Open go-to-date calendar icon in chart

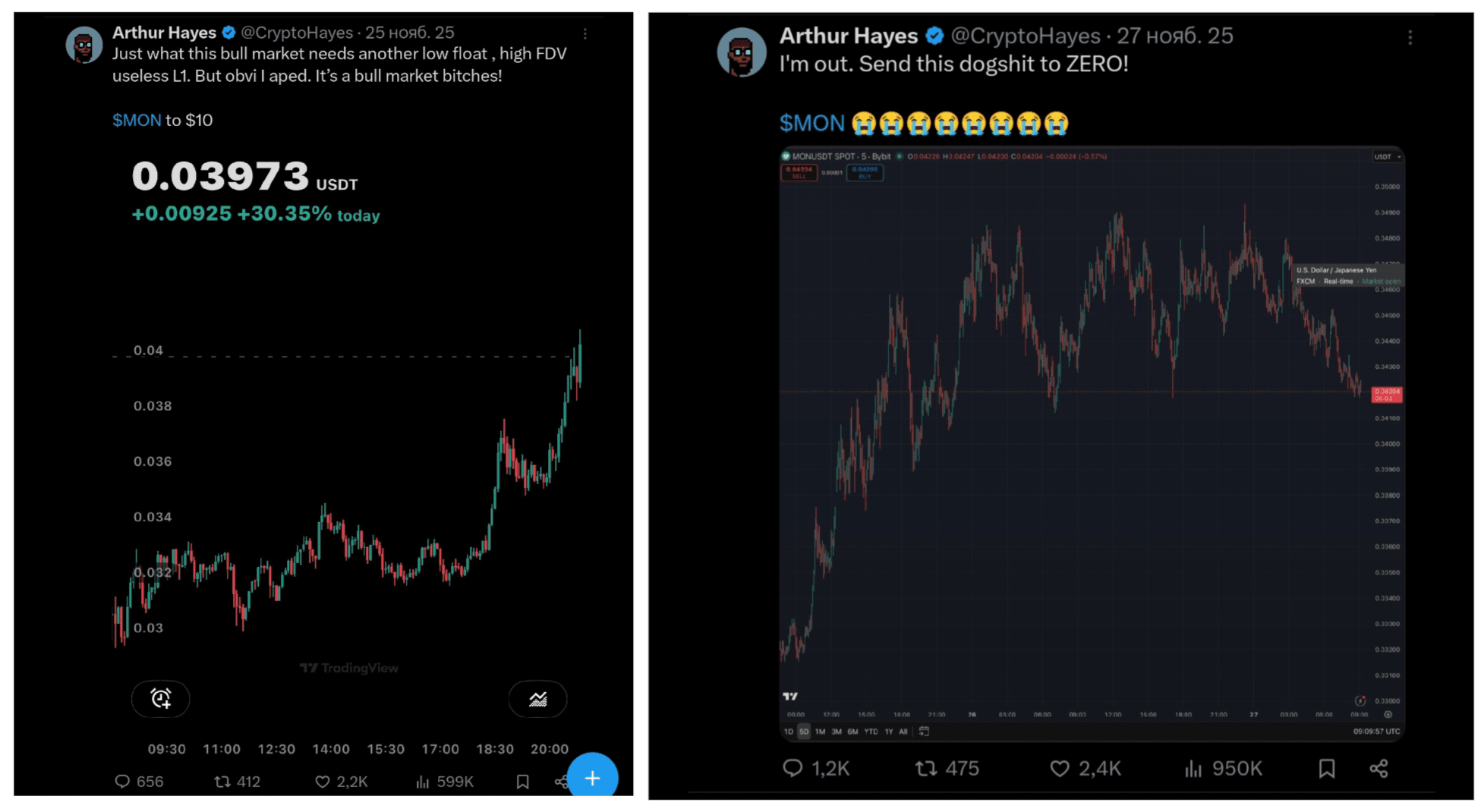[x=924, y=732]
